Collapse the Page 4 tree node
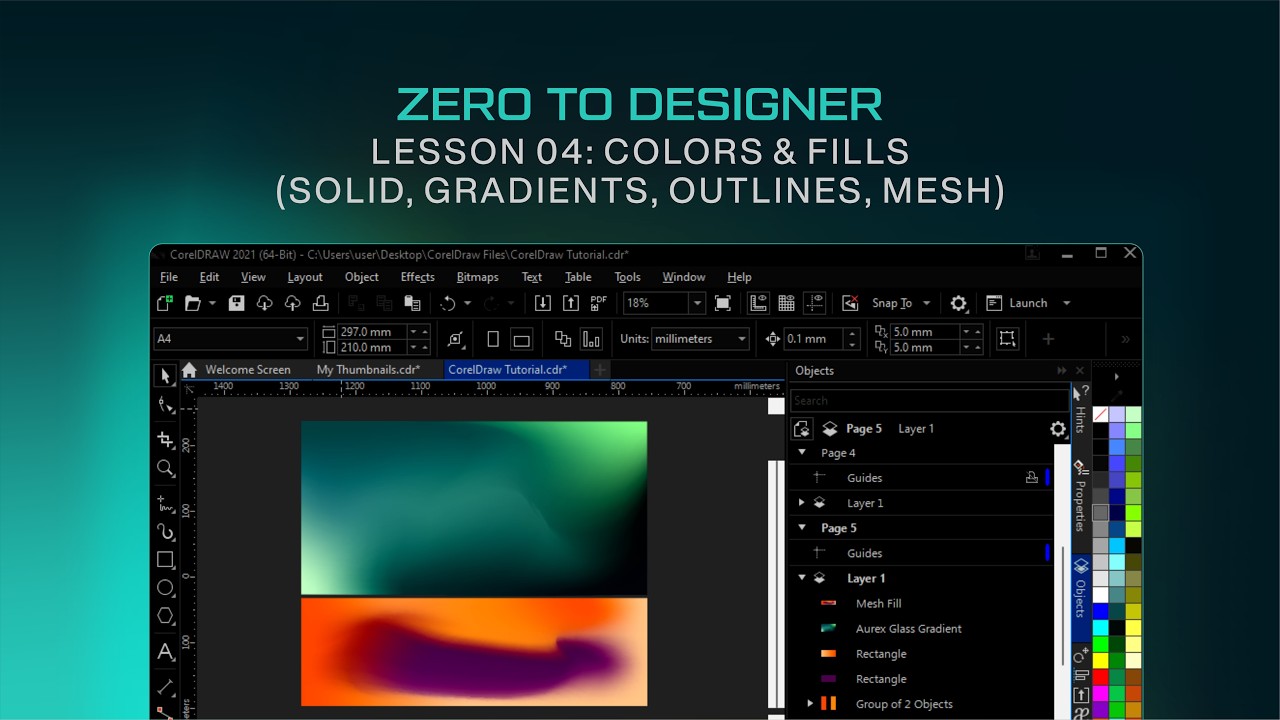 tap(802, 453)
